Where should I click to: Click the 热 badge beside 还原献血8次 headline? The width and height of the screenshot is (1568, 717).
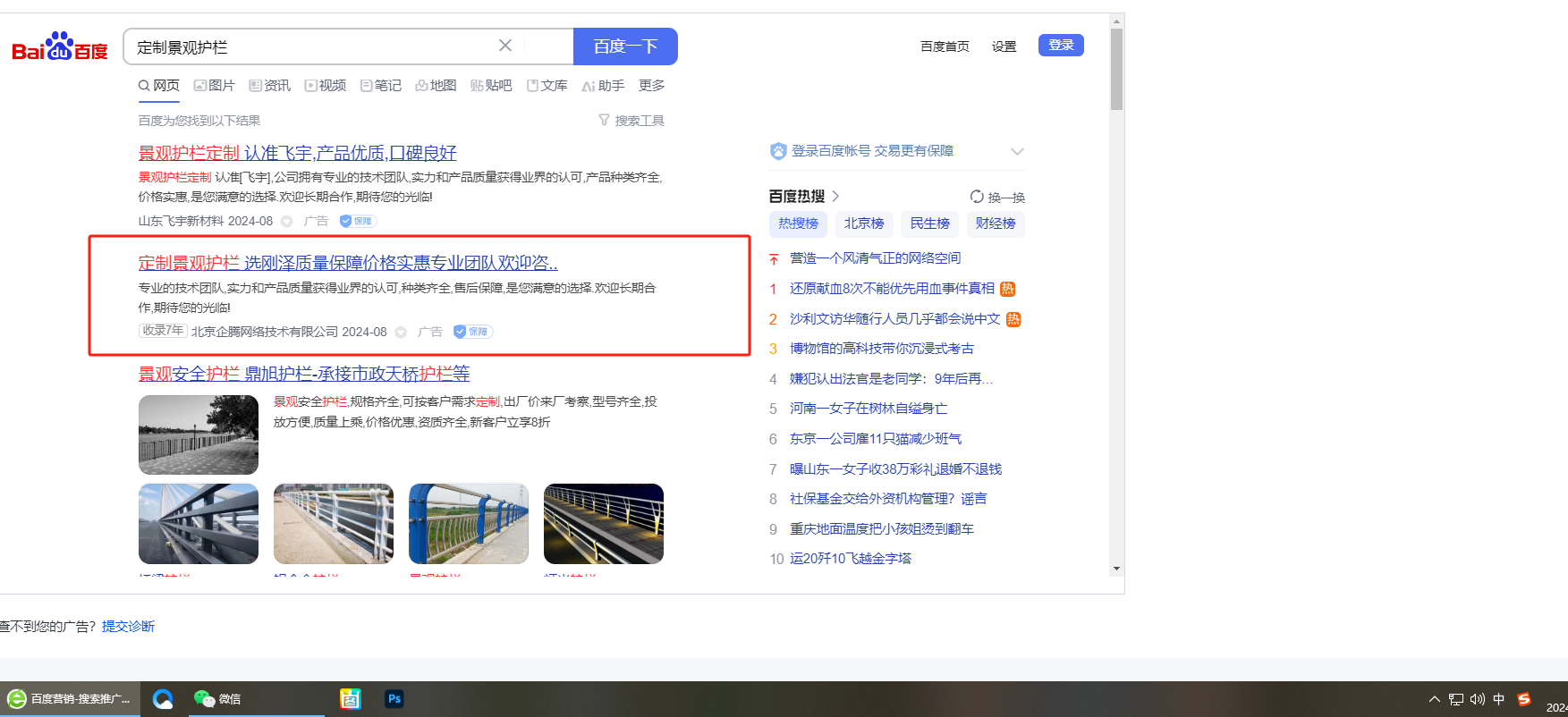tap(1007, 289)
